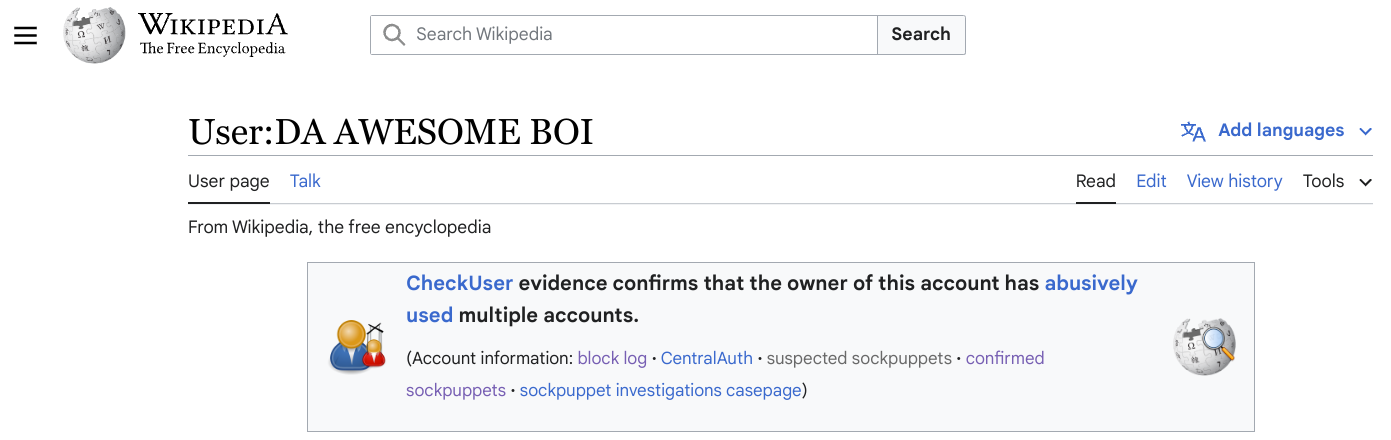Click the sockpuppet puppeteer icon
This screenshot has width=1391, height=440.
pyautogui.click(x=357, y=346)
